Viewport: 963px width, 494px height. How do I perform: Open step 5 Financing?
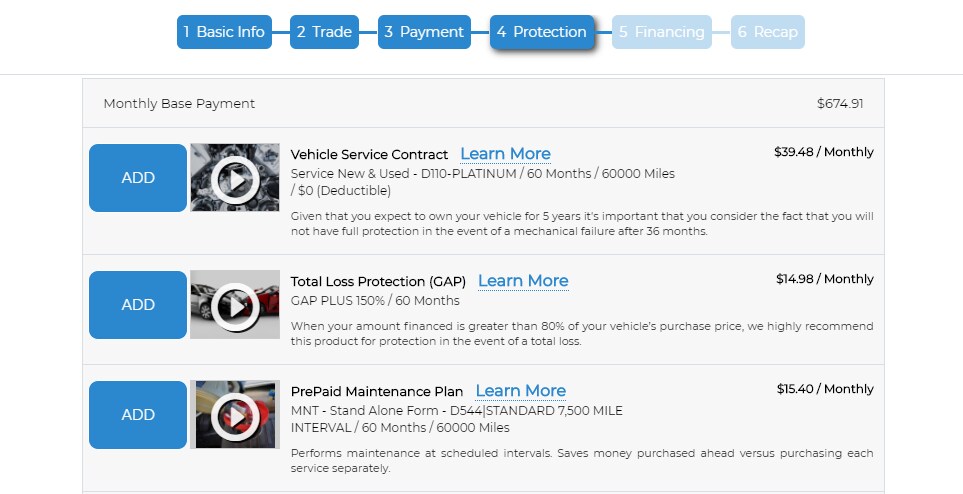tap(661, 32)
